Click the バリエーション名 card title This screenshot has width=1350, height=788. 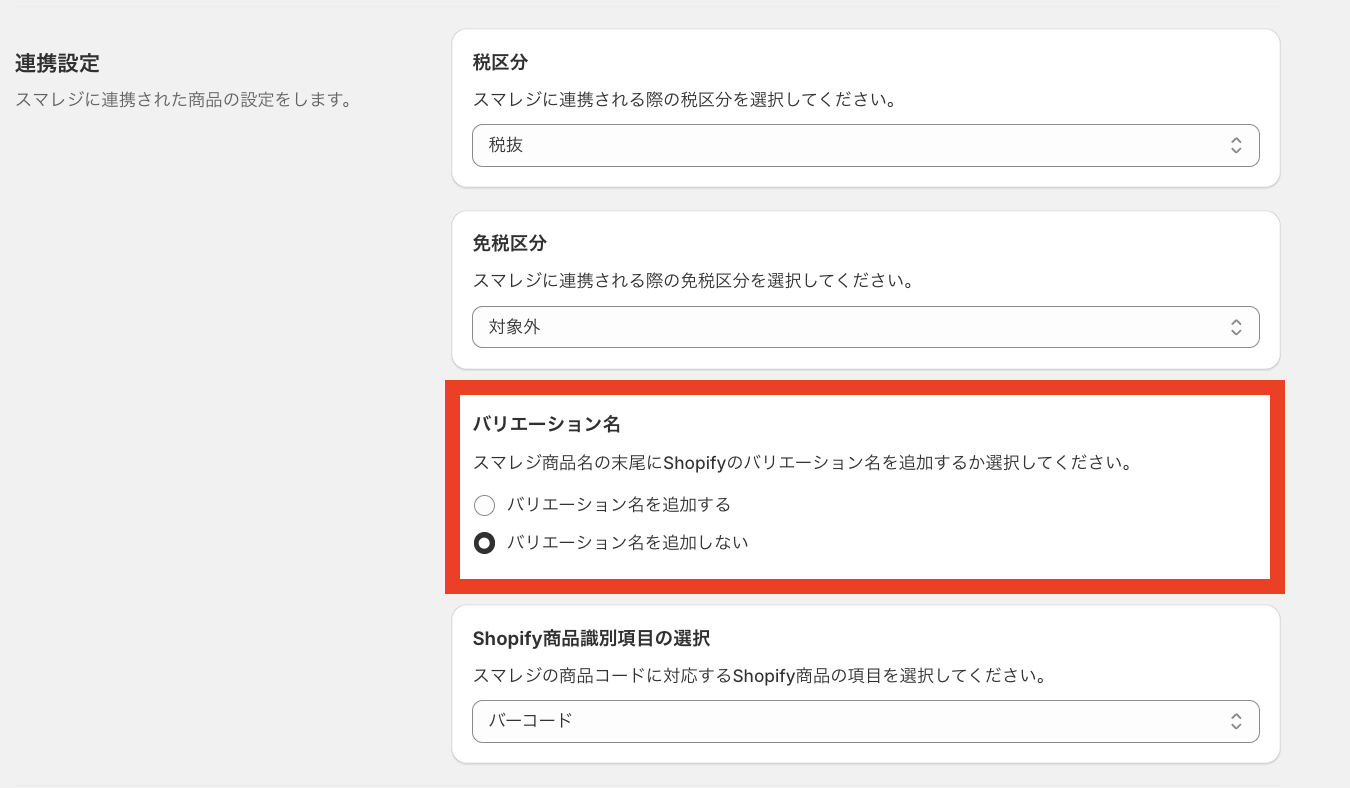click(547, 424)
